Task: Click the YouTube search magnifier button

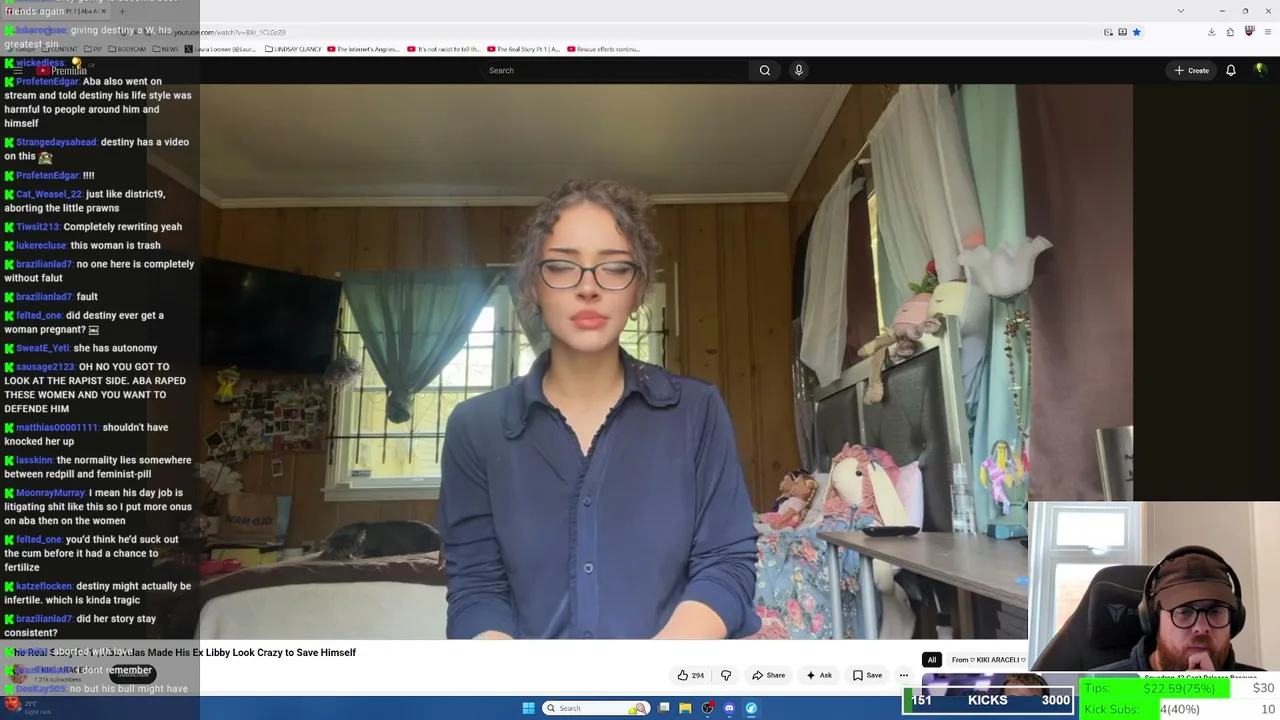Action: 765,70
